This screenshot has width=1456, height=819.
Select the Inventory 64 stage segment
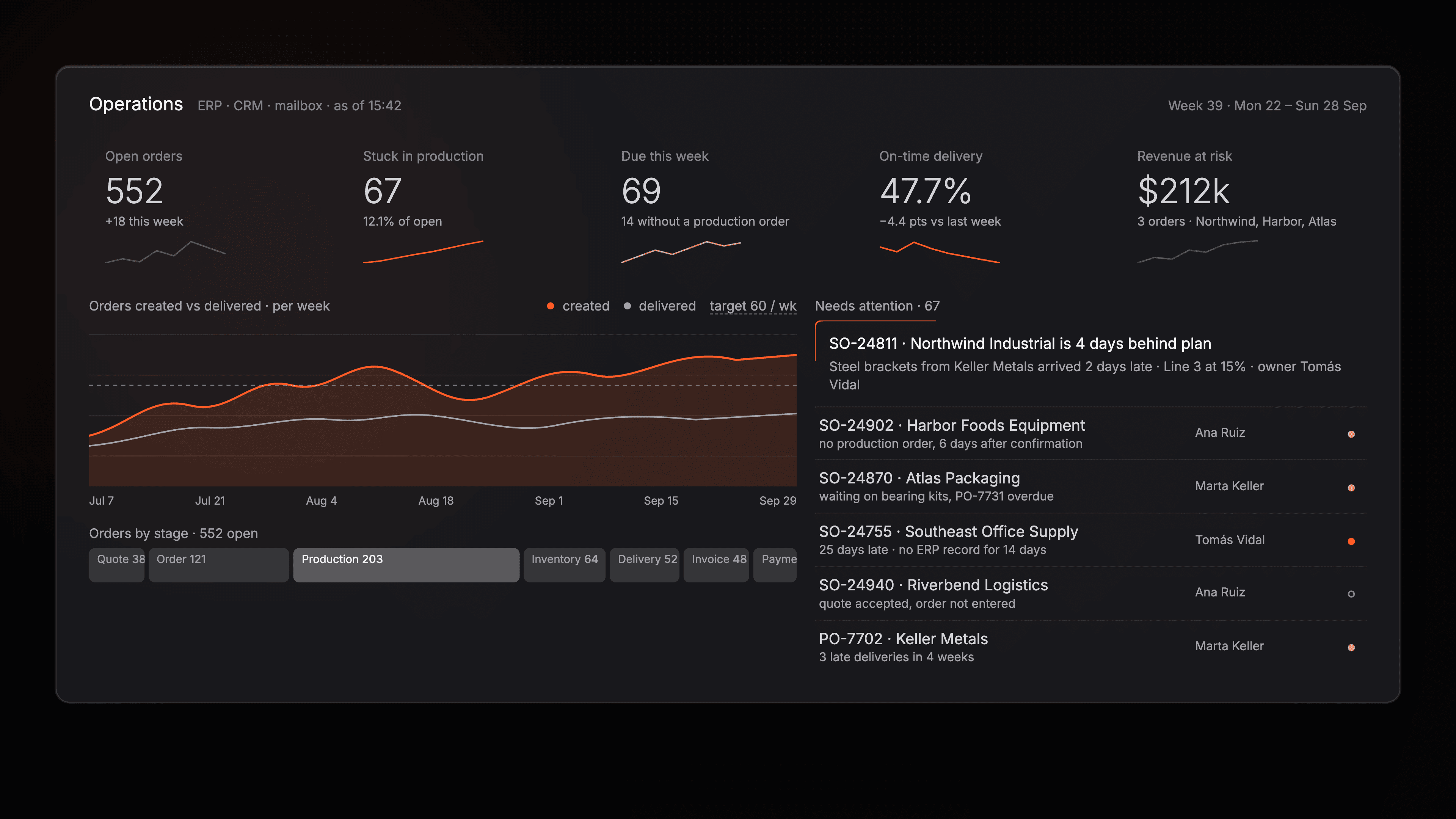[x=564, y=565]
